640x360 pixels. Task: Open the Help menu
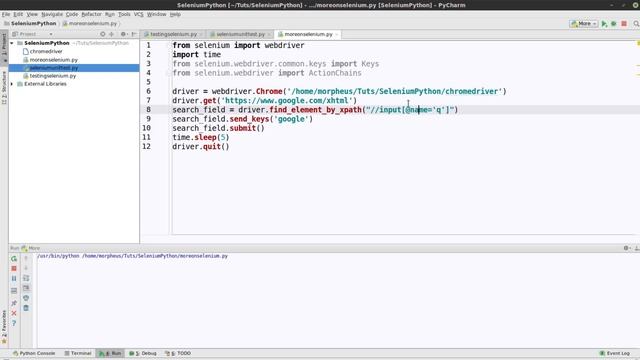(x=175, y=14)
